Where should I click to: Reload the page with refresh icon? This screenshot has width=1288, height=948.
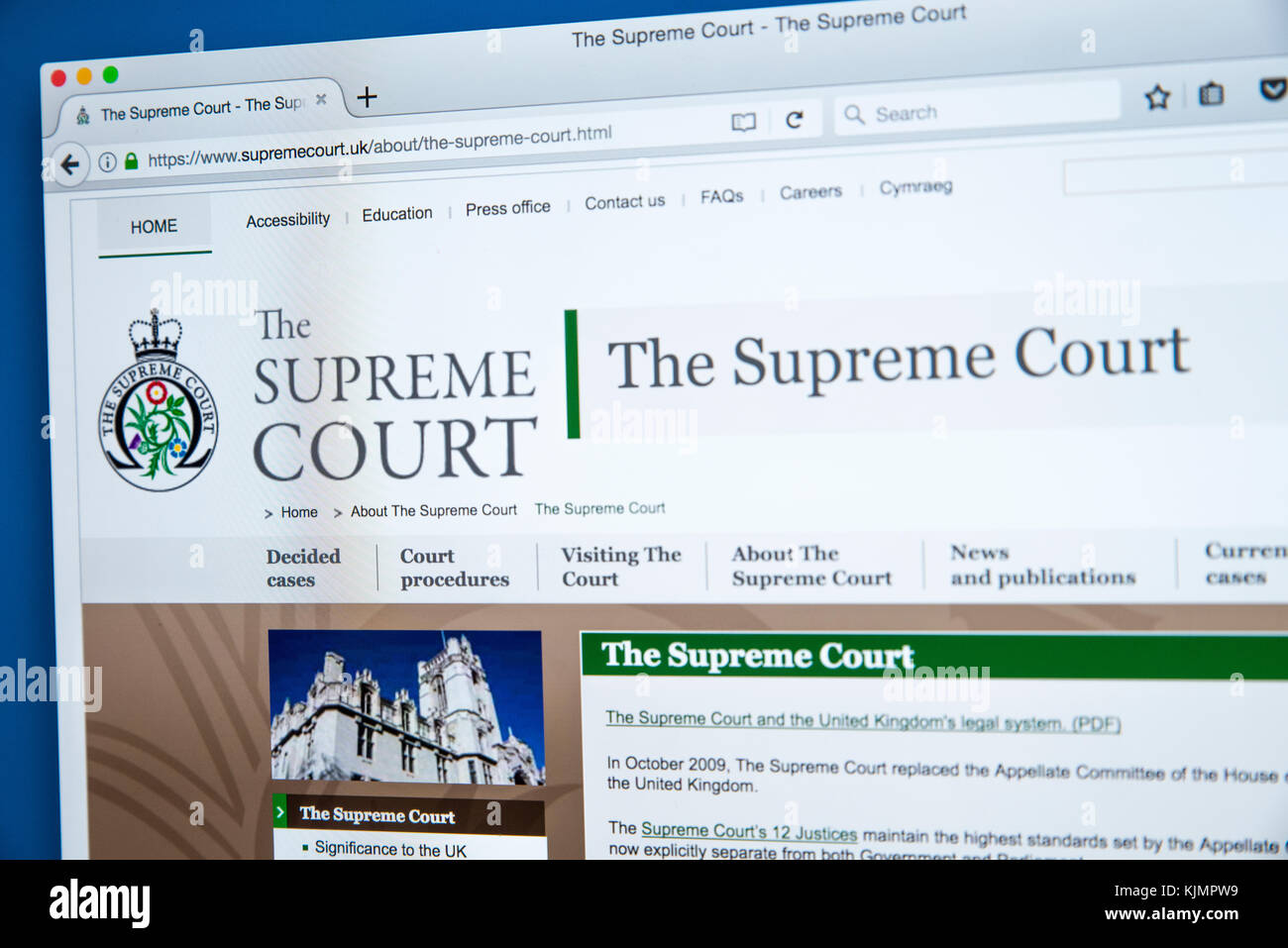795,120
